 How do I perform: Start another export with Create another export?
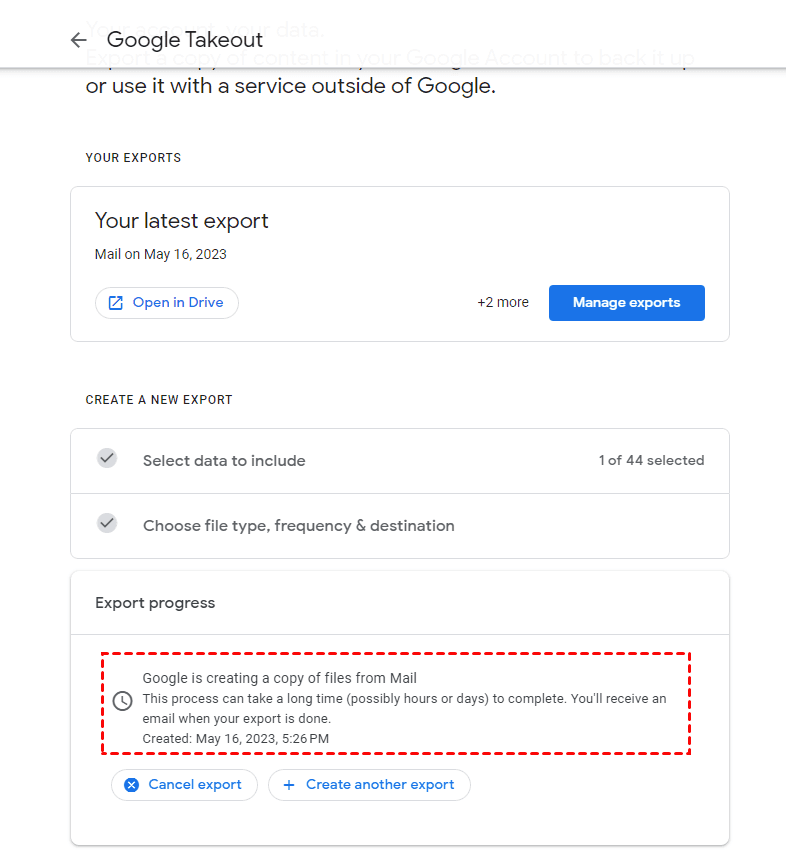[x=369, y=785]
